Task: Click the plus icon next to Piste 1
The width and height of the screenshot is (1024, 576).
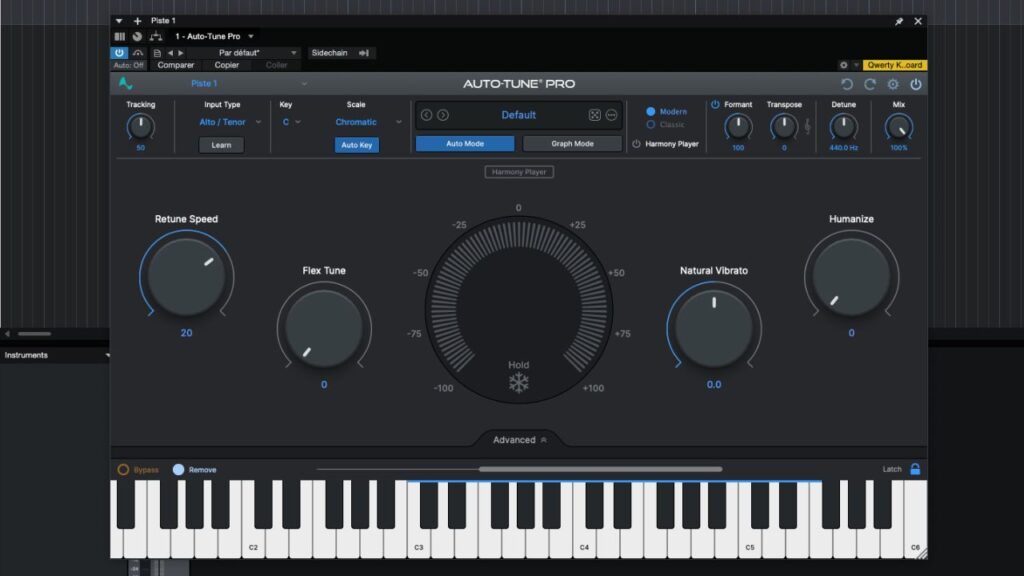Action: click(137, 21)
